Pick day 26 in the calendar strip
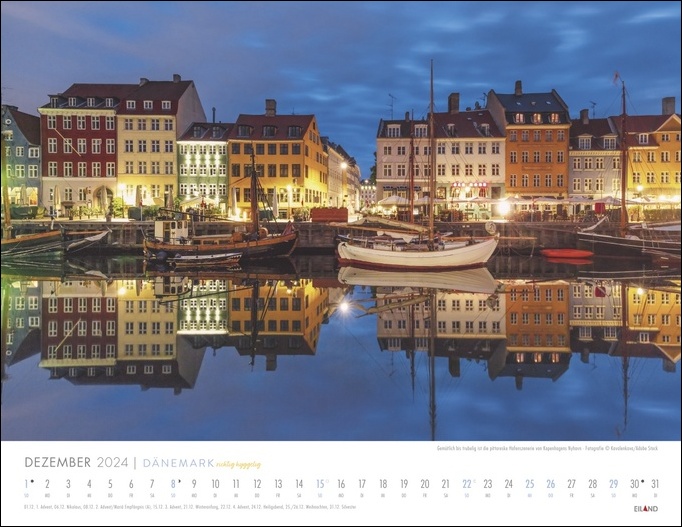Image resolution: width=682 pixels, height=527 pixels. 550,484
